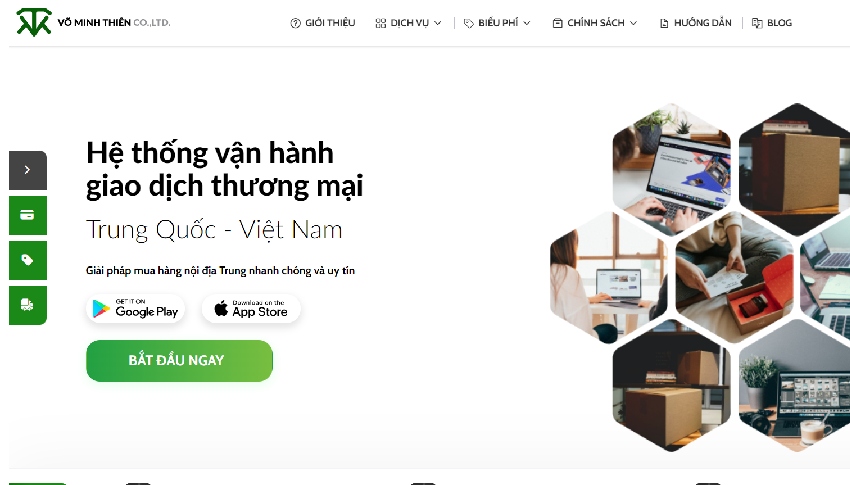Expand the Chính Sách dropdown chevron
The width and height of the screenshot is (850, 485).
(633, 23)
